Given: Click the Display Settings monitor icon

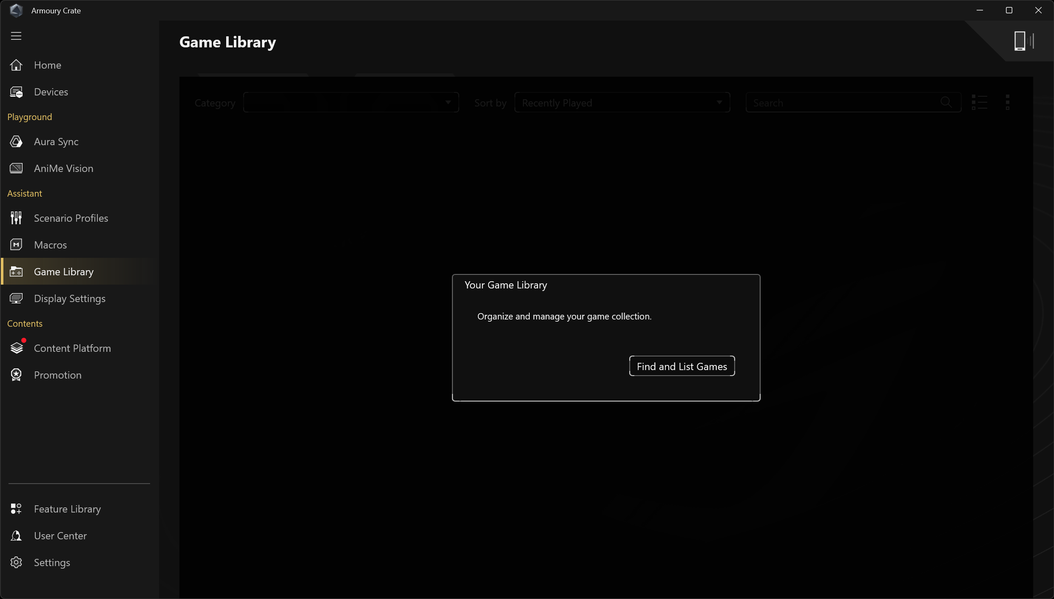Looking at the screenshot, I should click(16, 299).
